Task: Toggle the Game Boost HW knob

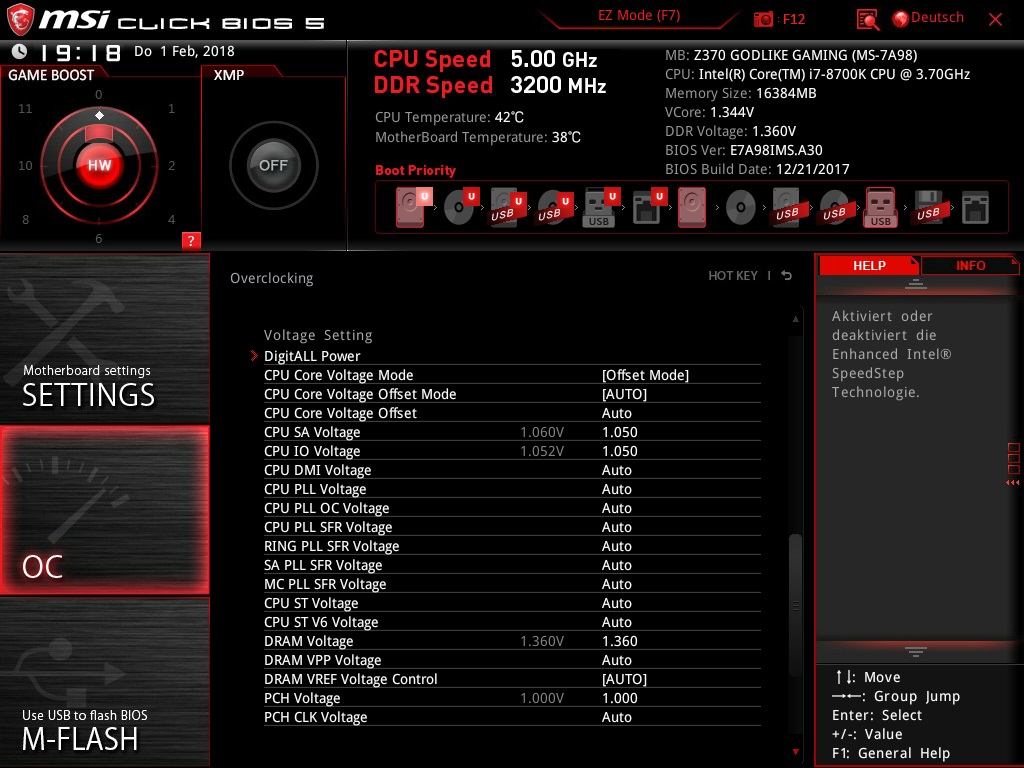Action: (x=99, y=165)
